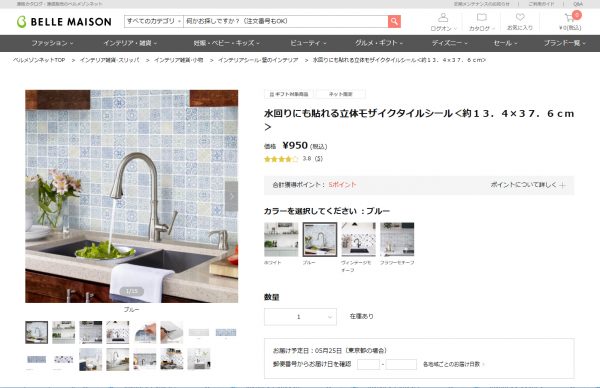Open グルメ・ギフト navigation menu
Screen dimensions: 600x388
point(379,43)
